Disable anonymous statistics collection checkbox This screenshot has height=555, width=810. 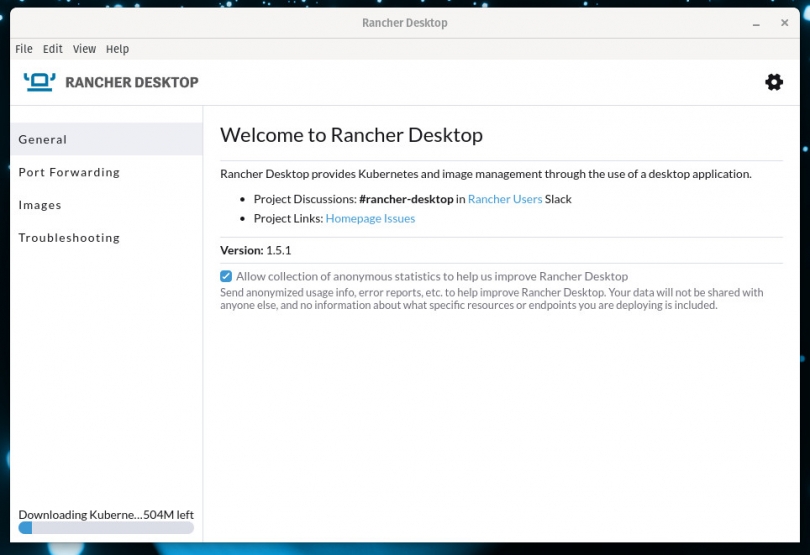coord(226,276)
